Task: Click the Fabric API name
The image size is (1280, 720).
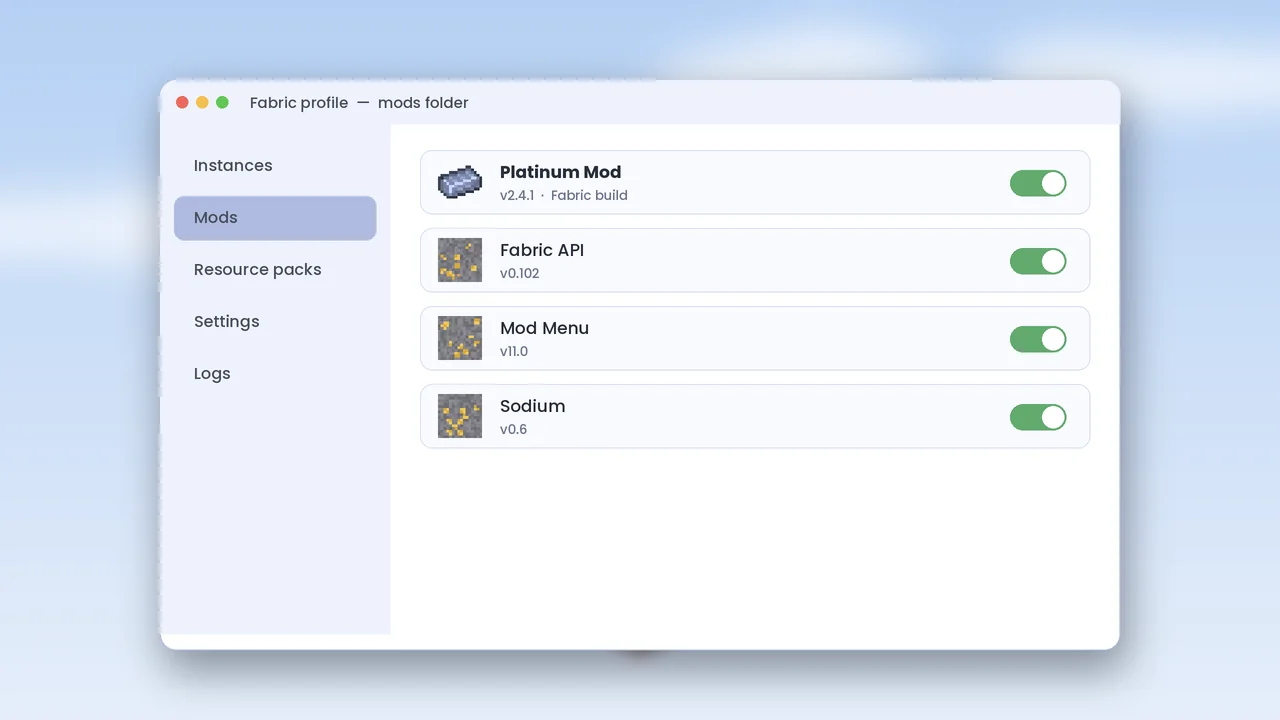Action: pos(542,250)
